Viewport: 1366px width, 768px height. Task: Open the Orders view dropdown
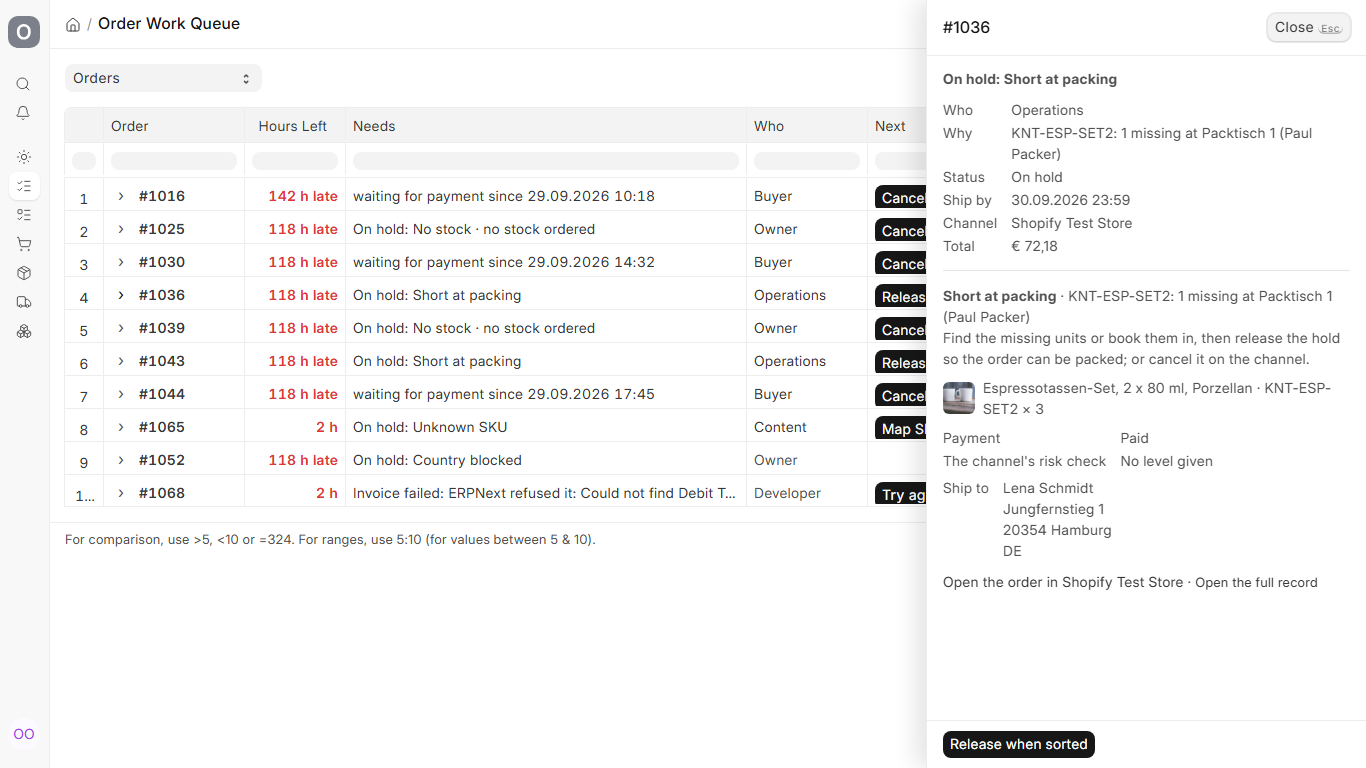[163, 78]
